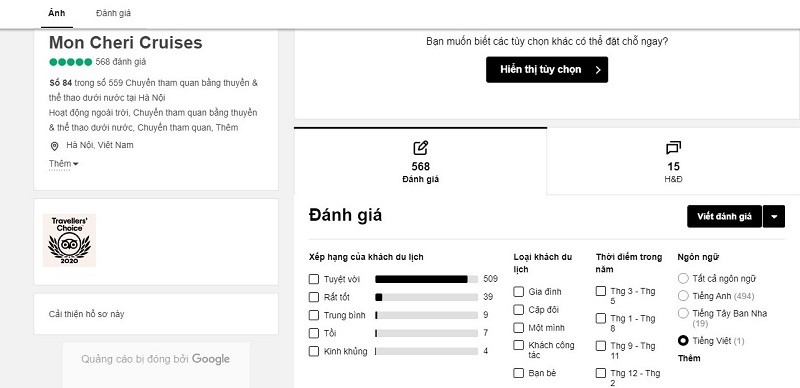The image size is (800, 388).
Task: Check the Tuyệt vời rating checkbox
Action: 314,279
